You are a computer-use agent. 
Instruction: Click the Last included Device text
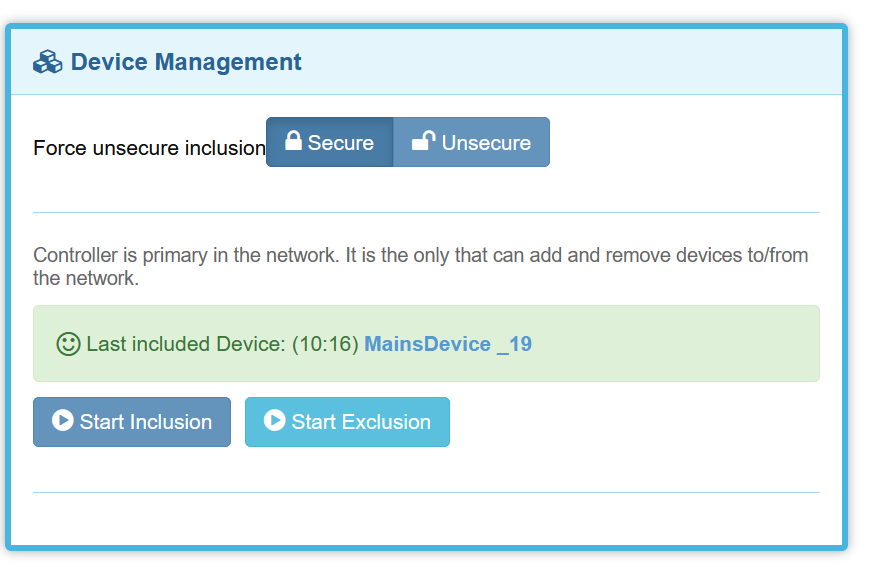coord(186,344)
